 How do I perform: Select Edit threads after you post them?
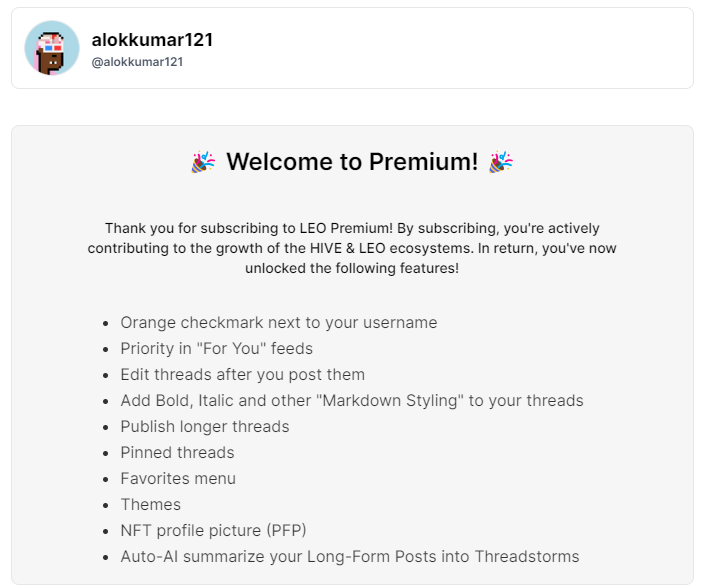coord(242,374)
